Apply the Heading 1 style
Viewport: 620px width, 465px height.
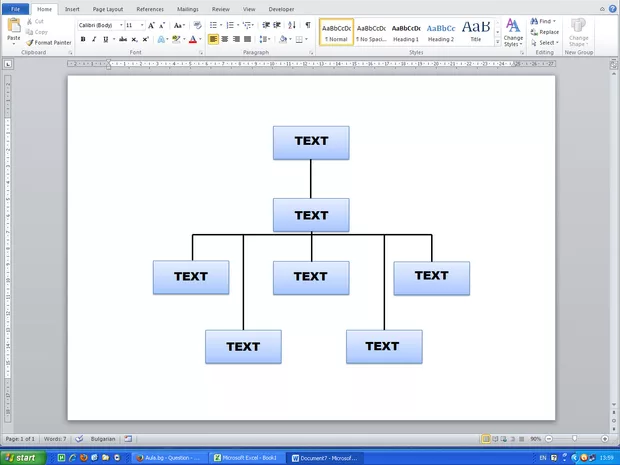[x=405, y=32]
